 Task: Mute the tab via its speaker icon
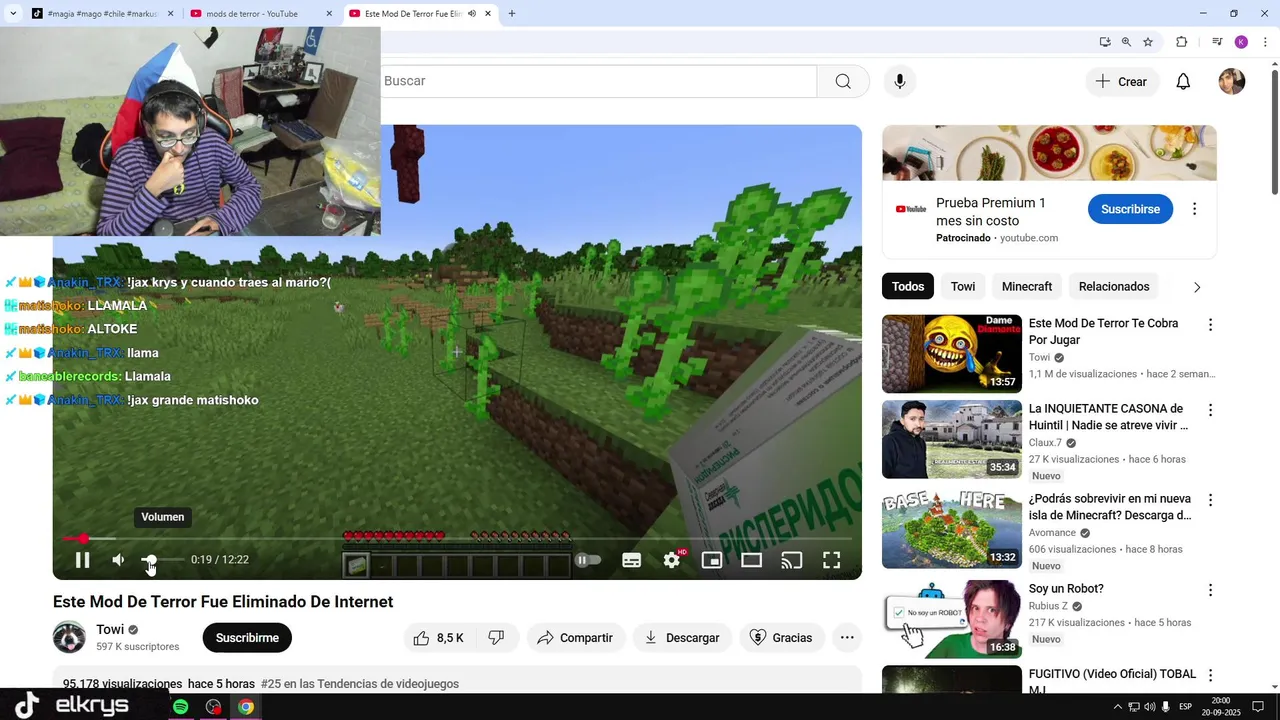pos(471,14)
